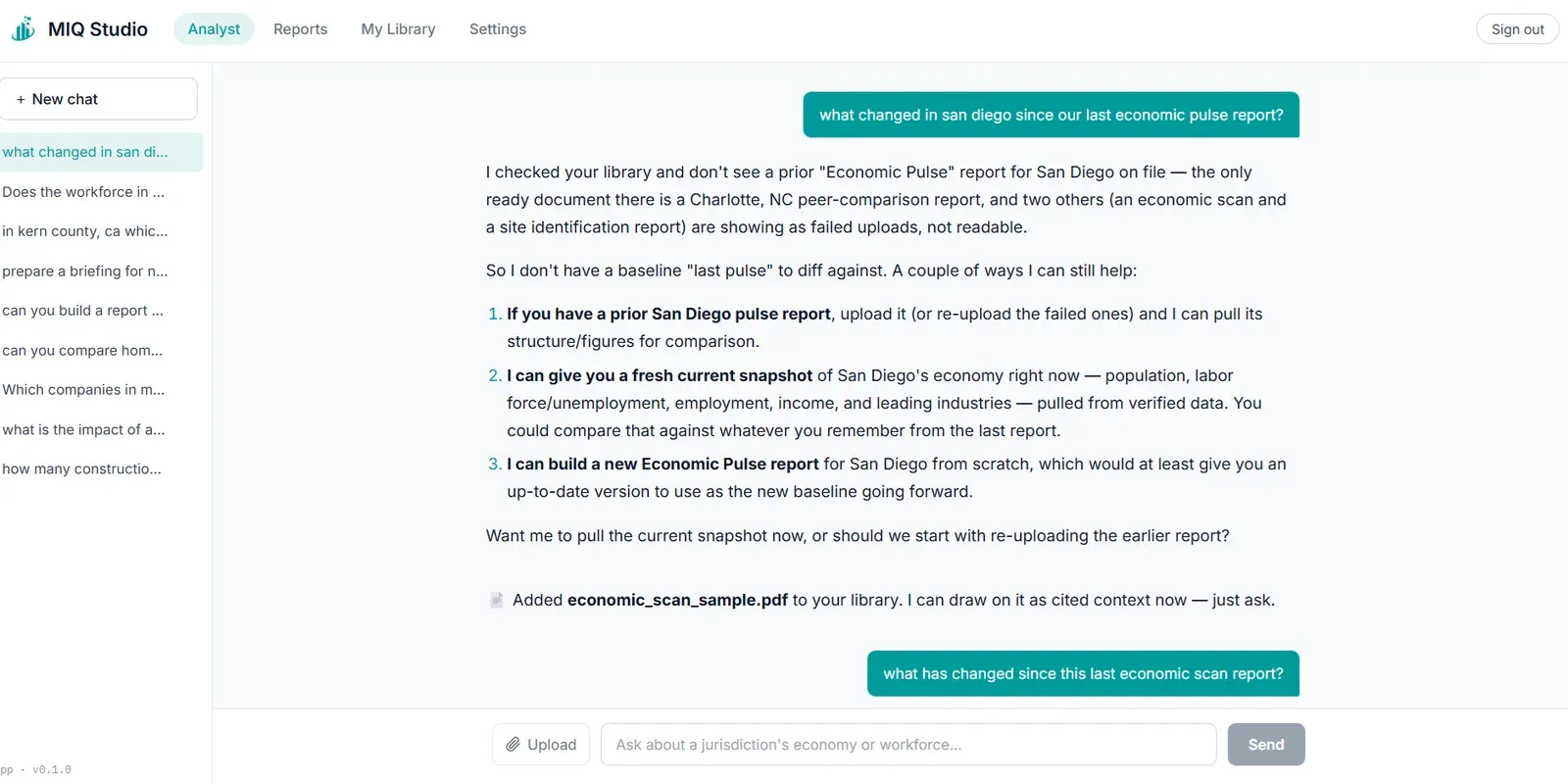Click the 'what has changed since' message bubble
Image resolution: width=1568 pixels, height=784 pixels.
coord(1083,673)
